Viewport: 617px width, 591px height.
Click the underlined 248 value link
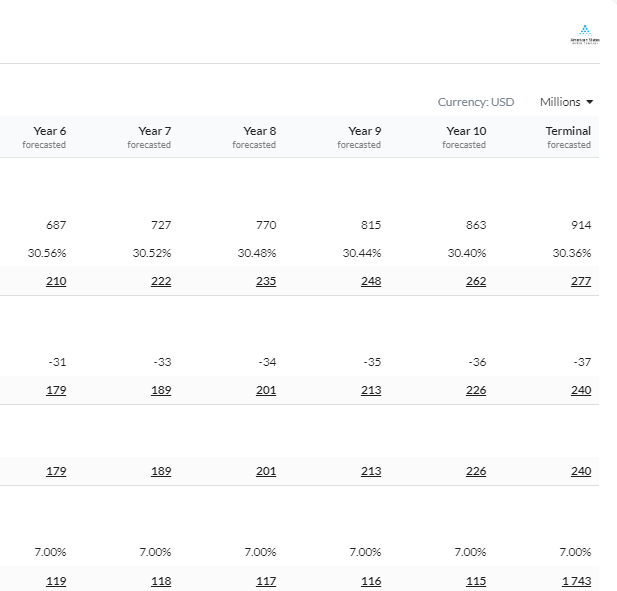(x=371, y=281)
